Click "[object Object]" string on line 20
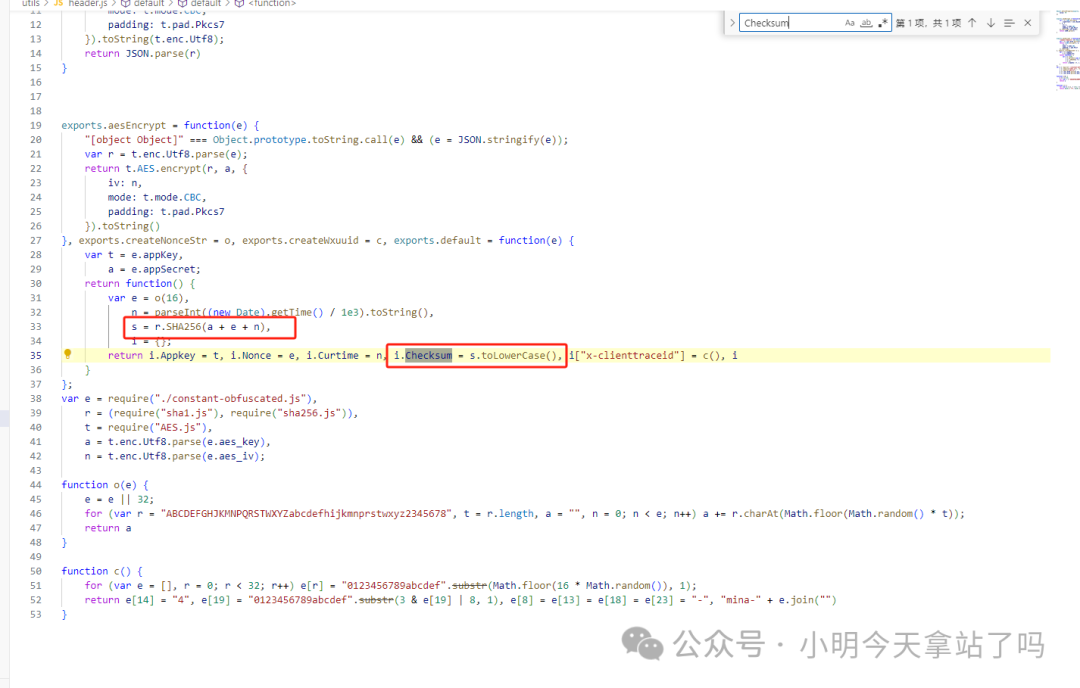1080x688 pixels. (x=134, y=140)
